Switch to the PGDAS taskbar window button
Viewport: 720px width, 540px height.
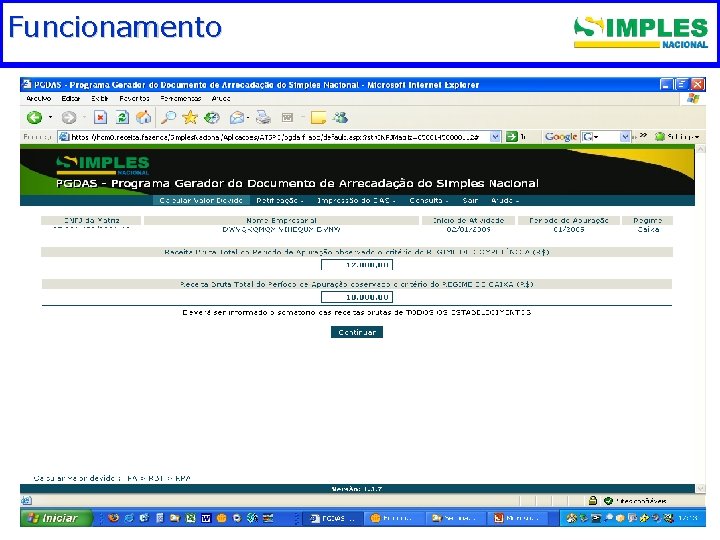pos(333,518)
